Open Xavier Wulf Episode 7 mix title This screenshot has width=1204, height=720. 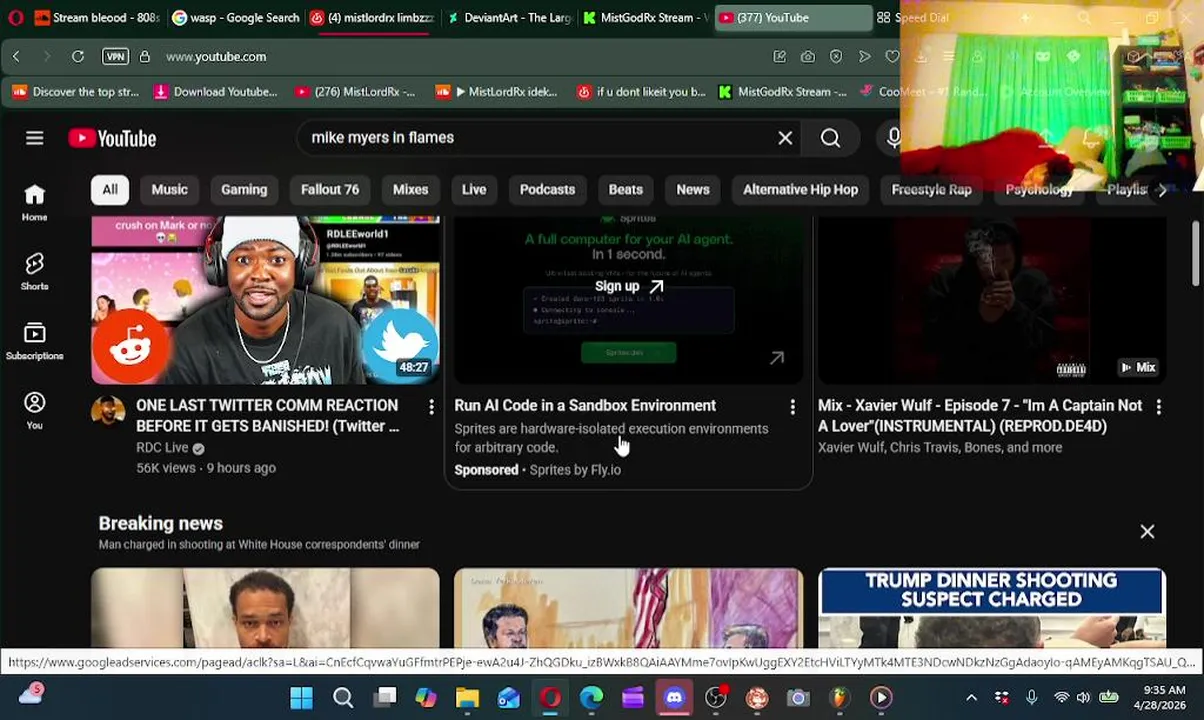980,416
